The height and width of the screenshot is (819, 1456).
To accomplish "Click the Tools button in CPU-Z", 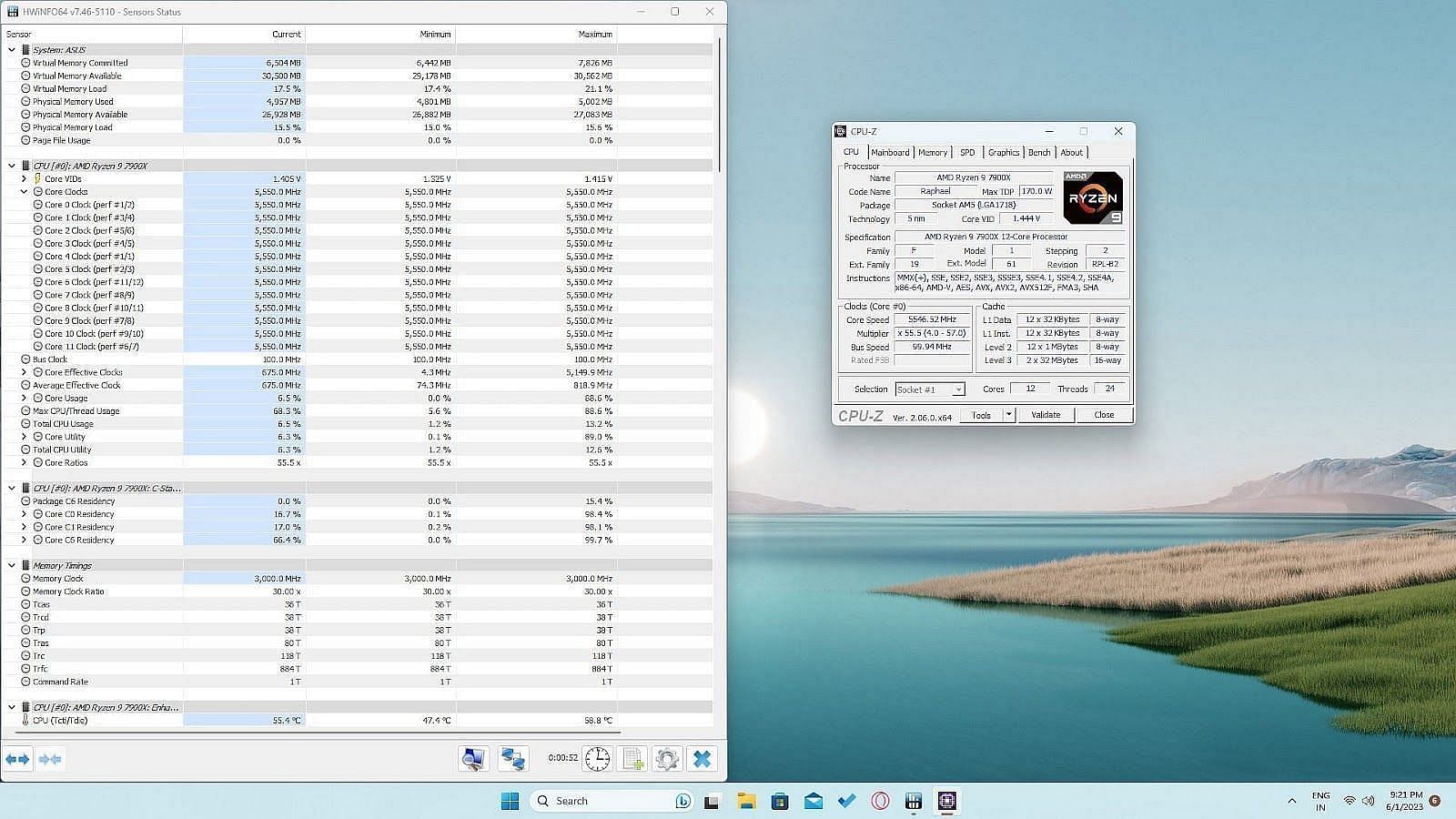I will pos(981,415).
